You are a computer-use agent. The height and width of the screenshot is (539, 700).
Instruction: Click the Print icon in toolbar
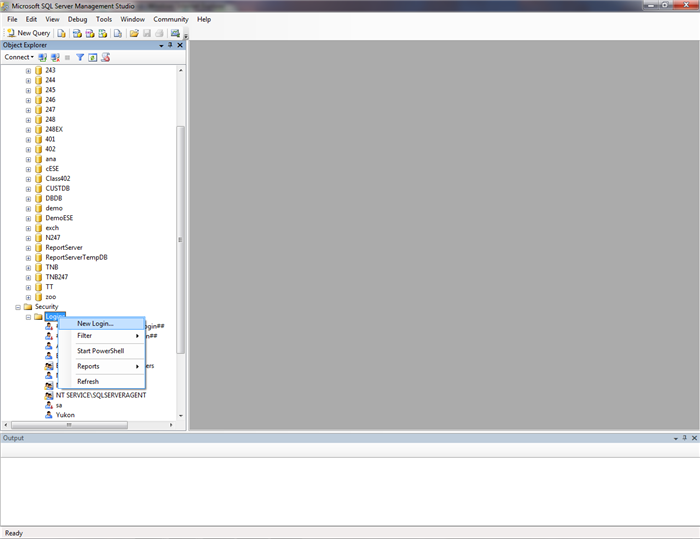click(x=159, y=33)
